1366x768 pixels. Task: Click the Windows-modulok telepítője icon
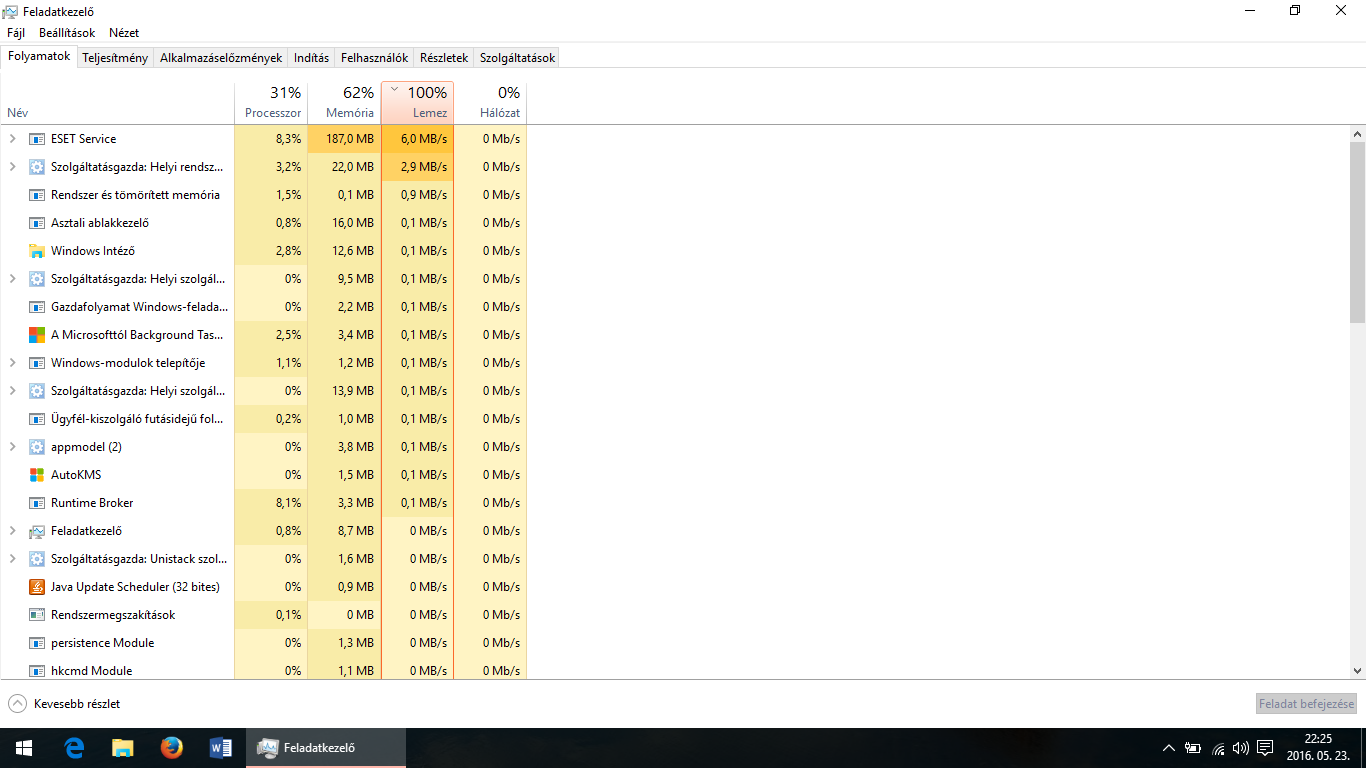click(37, 363)
